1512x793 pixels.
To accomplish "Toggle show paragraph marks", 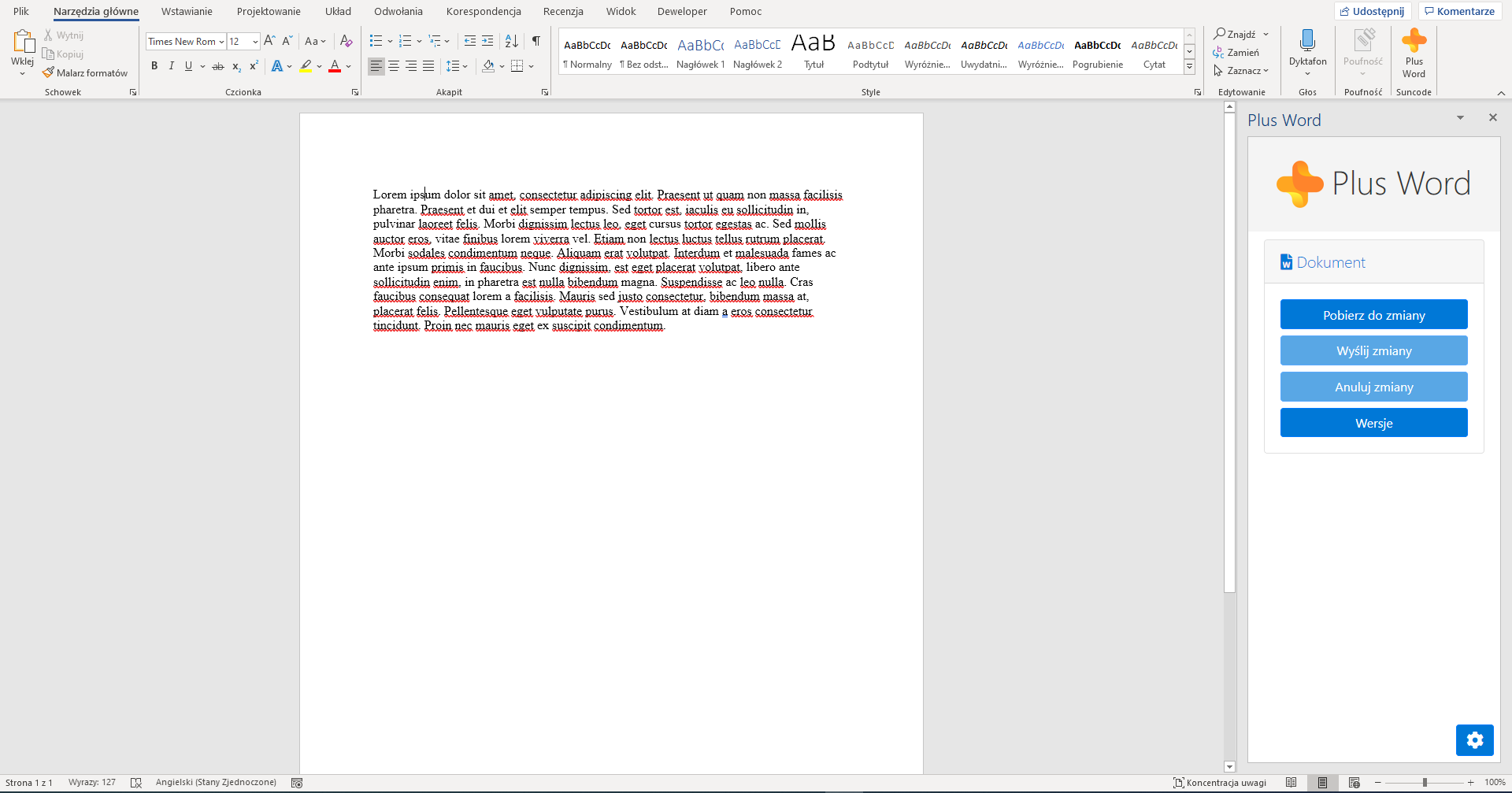I will point(535,41).
